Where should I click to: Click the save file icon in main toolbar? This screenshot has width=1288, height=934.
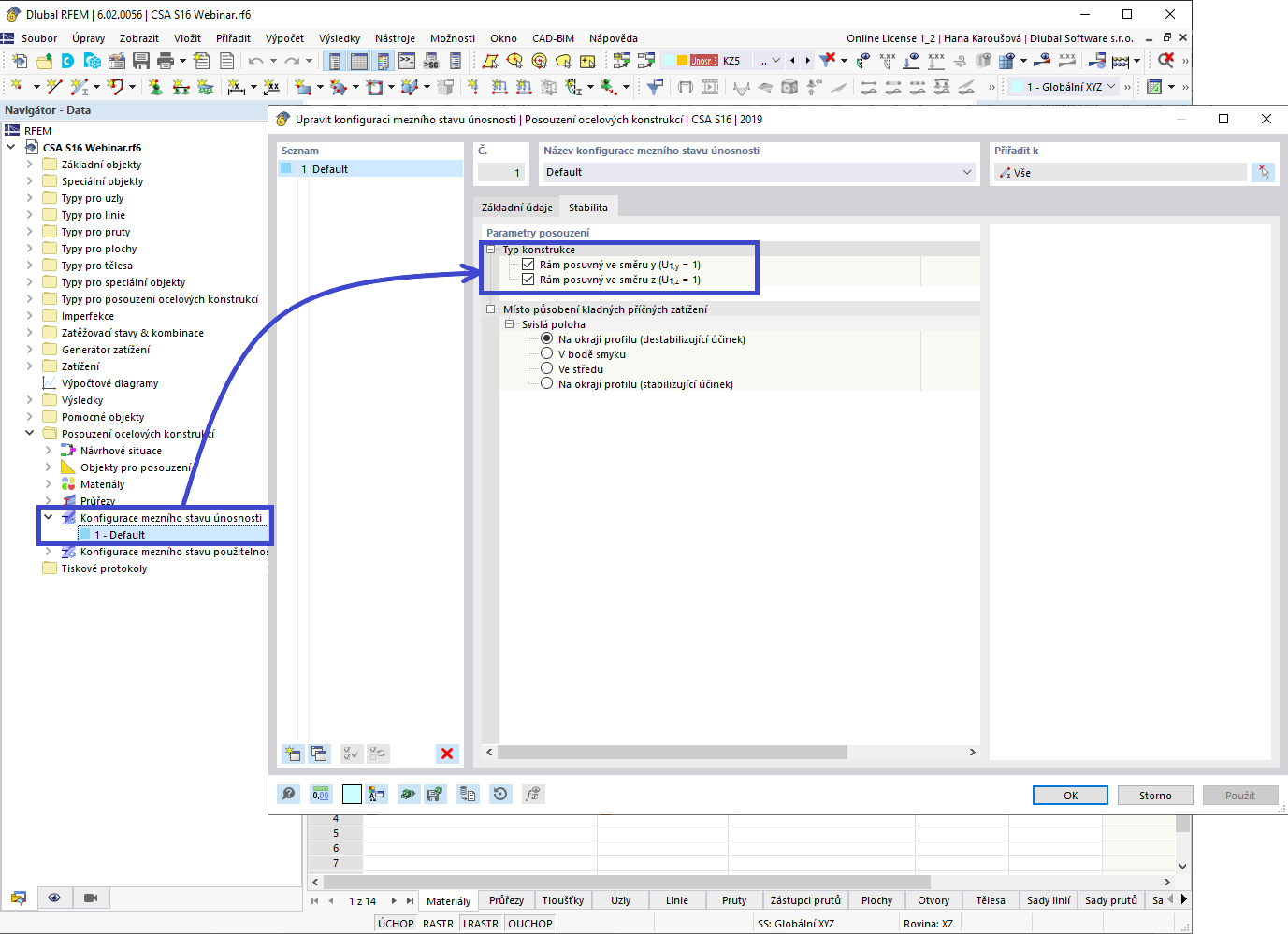141,61
